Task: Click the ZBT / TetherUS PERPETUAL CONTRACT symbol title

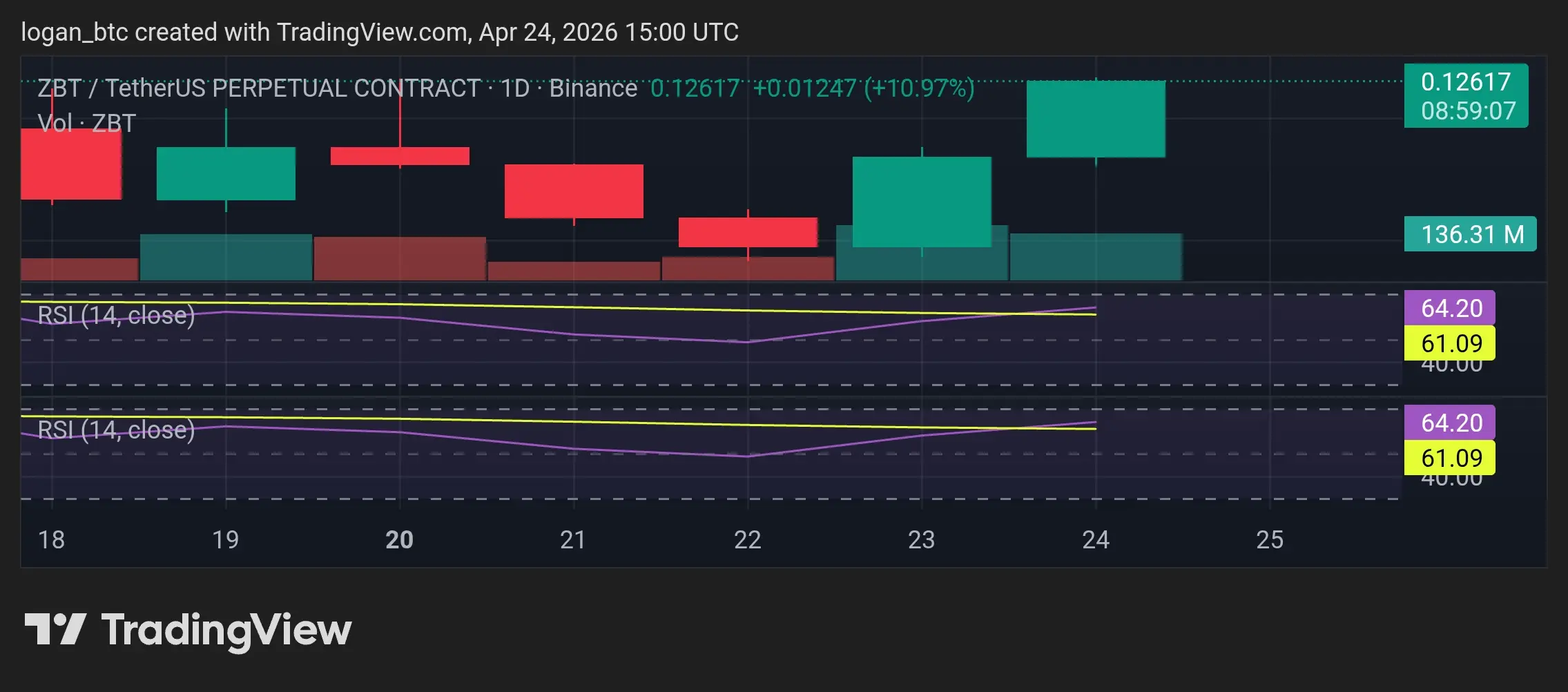Action: (259, 88)
